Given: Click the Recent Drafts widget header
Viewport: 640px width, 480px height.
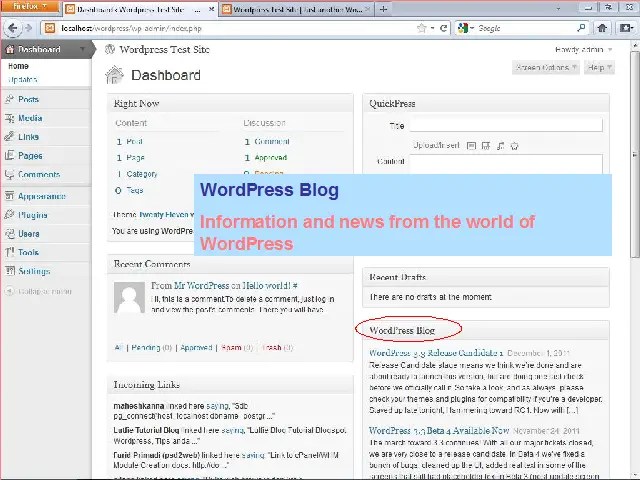Looking at the screenshot, I should 486,277.
